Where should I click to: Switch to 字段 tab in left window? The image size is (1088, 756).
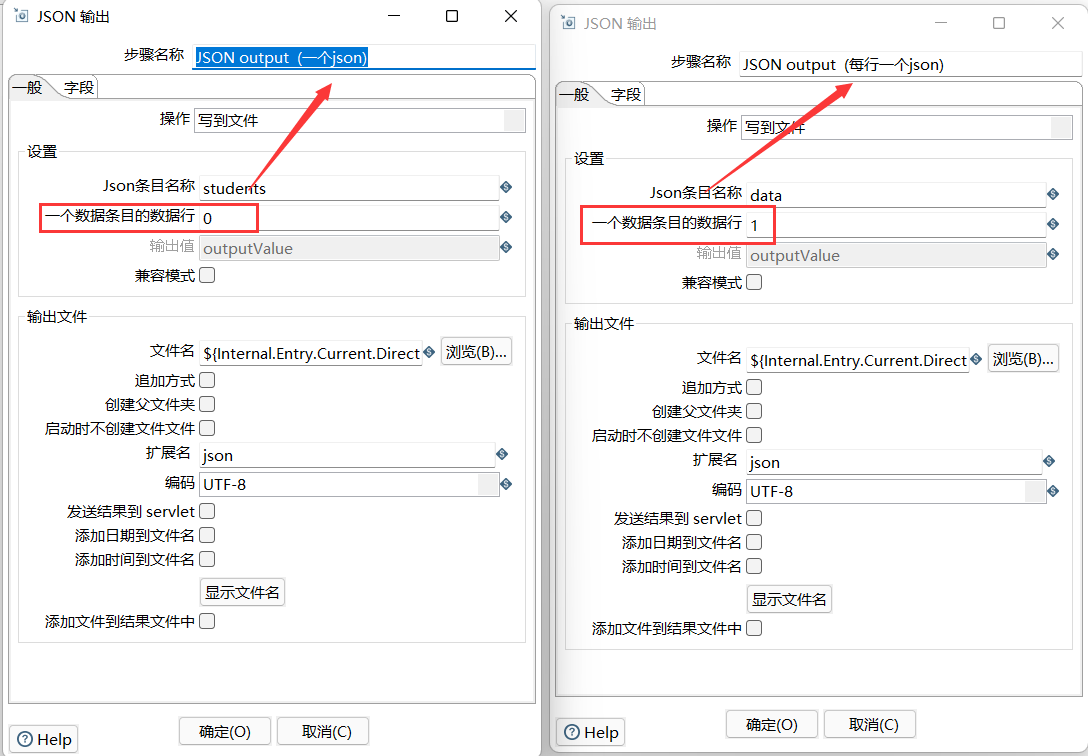pyautogui.click(x=79, y=87)
